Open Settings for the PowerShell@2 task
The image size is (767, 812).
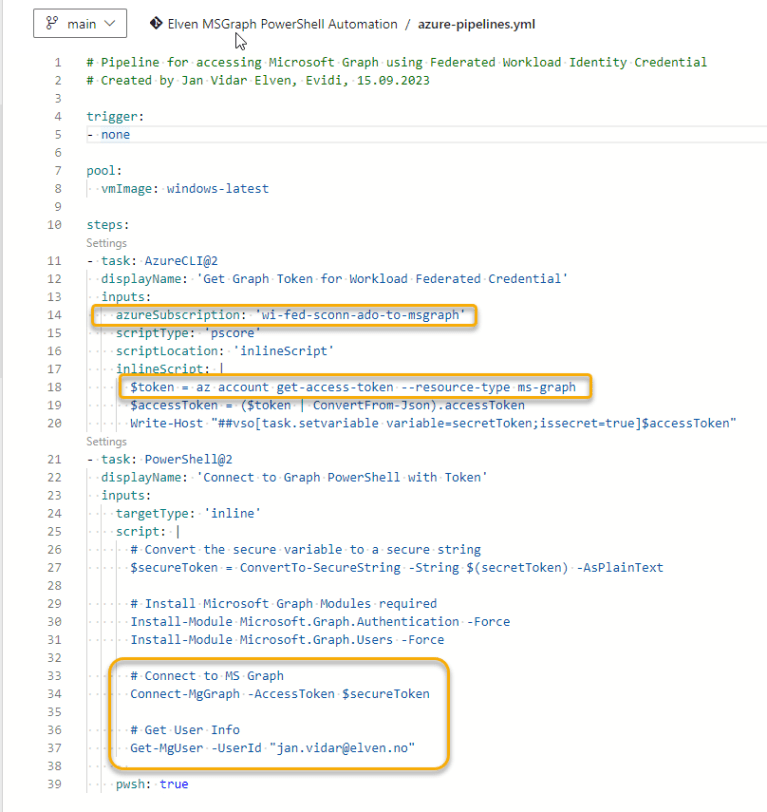tap(106, 441)
